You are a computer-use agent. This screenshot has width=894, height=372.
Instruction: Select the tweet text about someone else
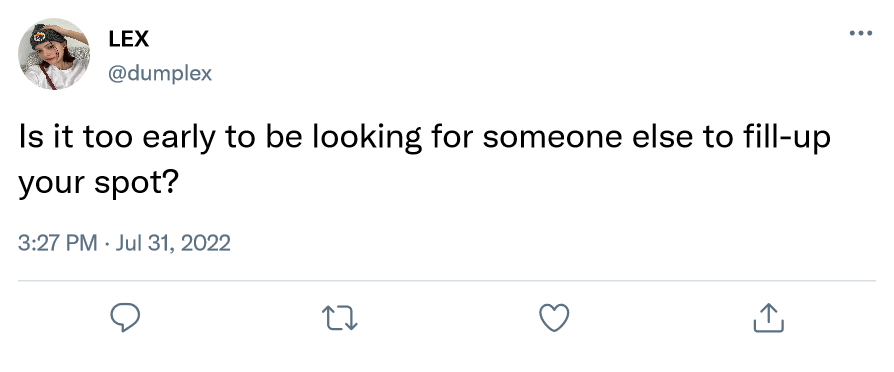pyautogui.click(x=424, y=160)
